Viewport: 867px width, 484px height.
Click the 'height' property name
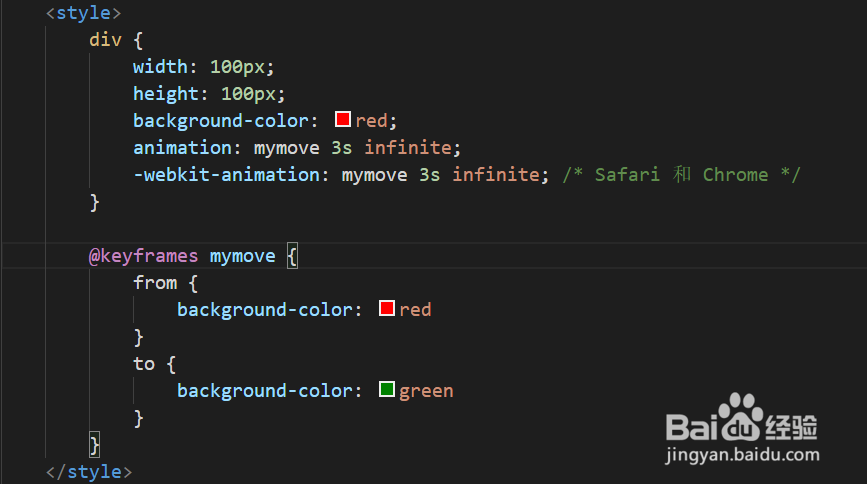[x=166, y=94]
